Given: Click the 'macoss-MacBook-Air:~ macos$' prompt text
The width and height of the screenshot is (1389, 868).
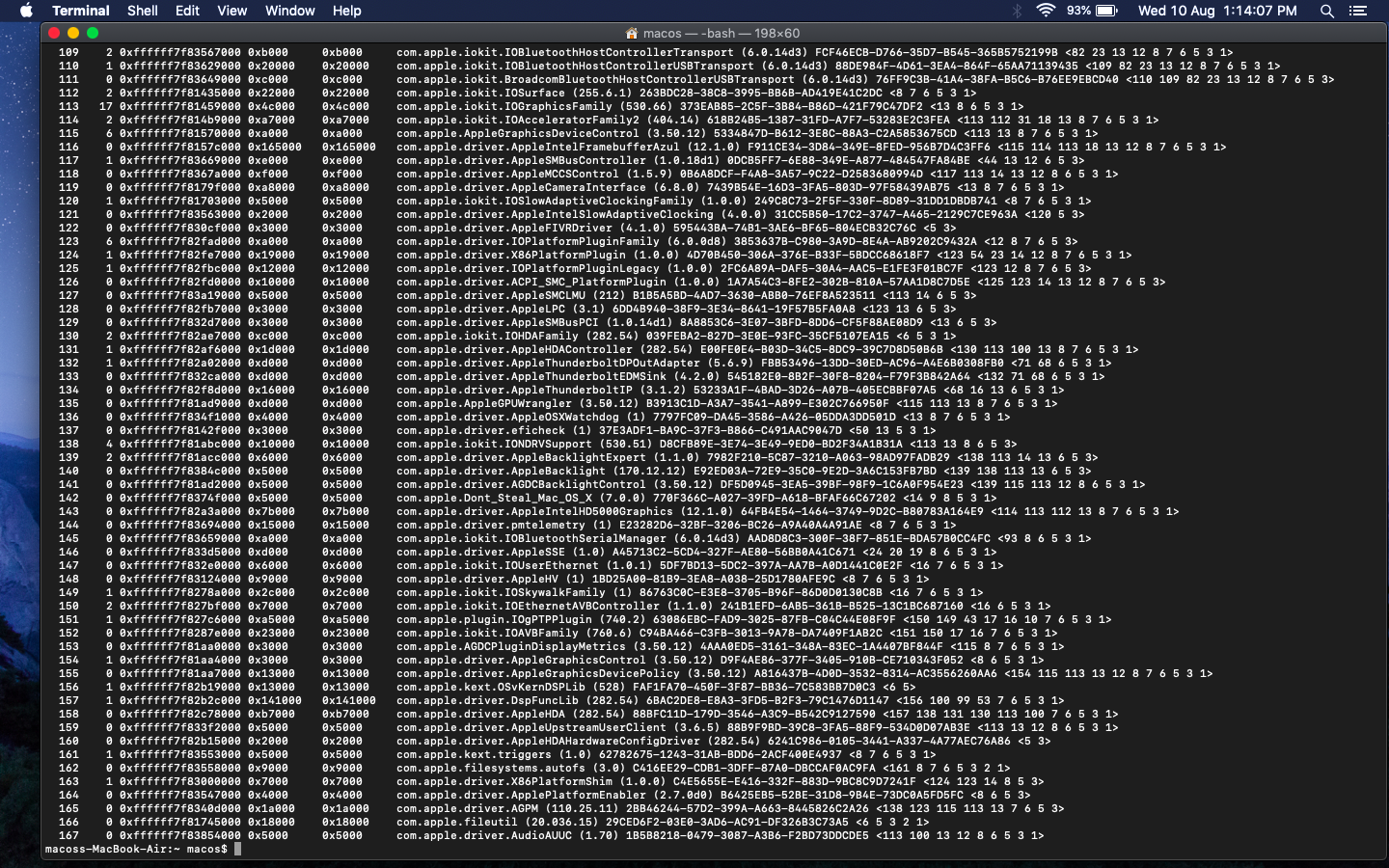Looking at the screenshot, I should tap(136, 849).
